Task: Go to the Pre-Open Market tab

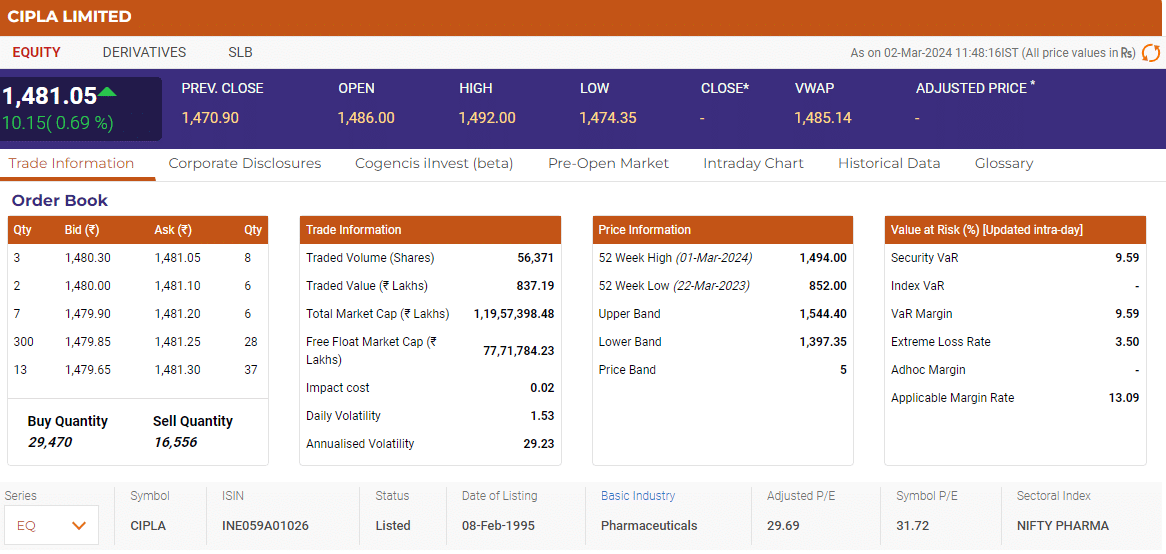Action: point(608,163)
